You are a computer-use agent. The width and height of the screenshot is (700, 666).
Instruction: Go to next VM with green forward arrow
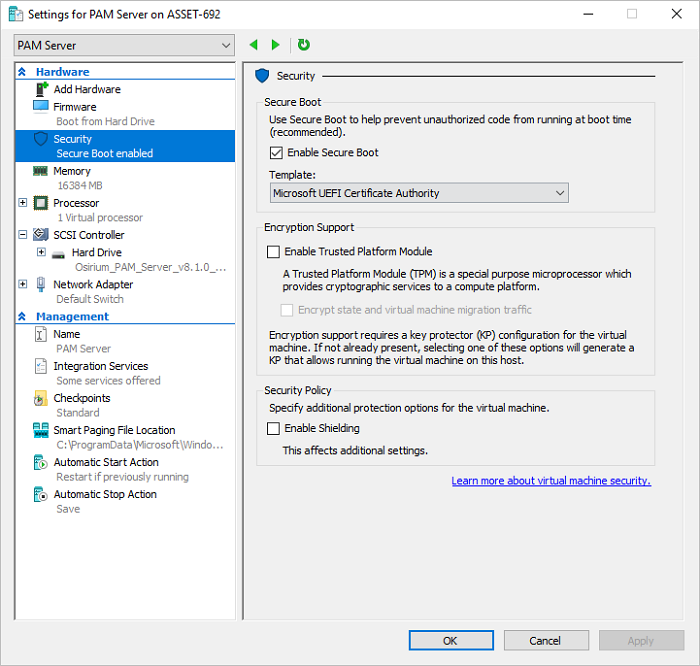[275, 45]
